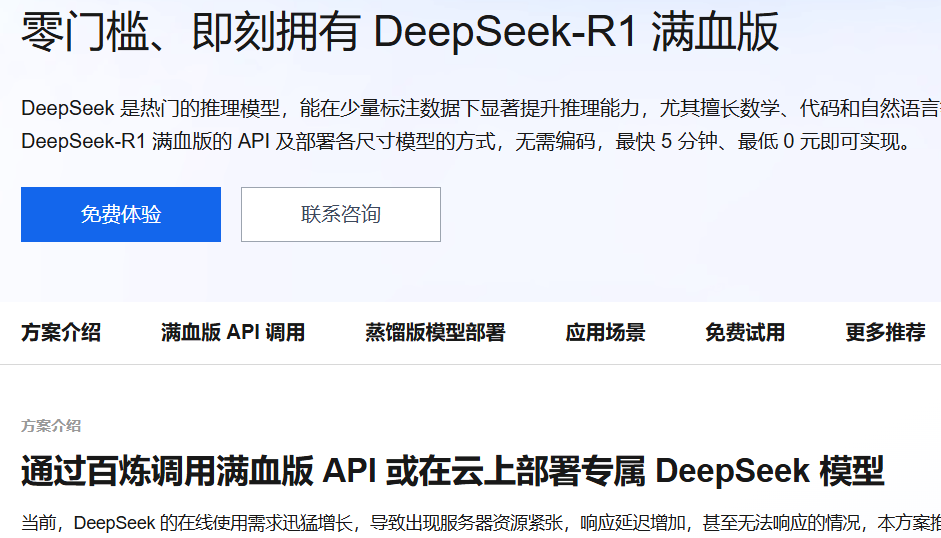Switch to the 方案介绍 tab
The width and height of the screenshot is (941, 538).
click(x=61, y=332)
